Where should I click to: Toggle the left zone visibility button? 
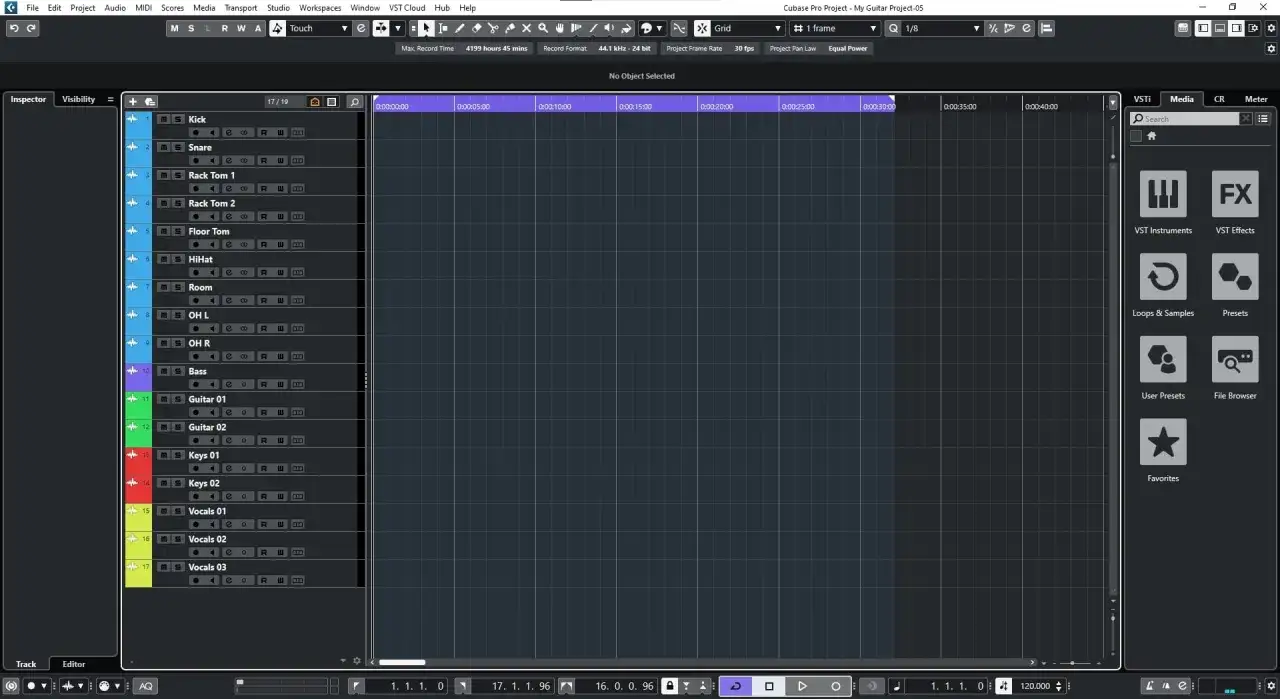point(1203,28)
